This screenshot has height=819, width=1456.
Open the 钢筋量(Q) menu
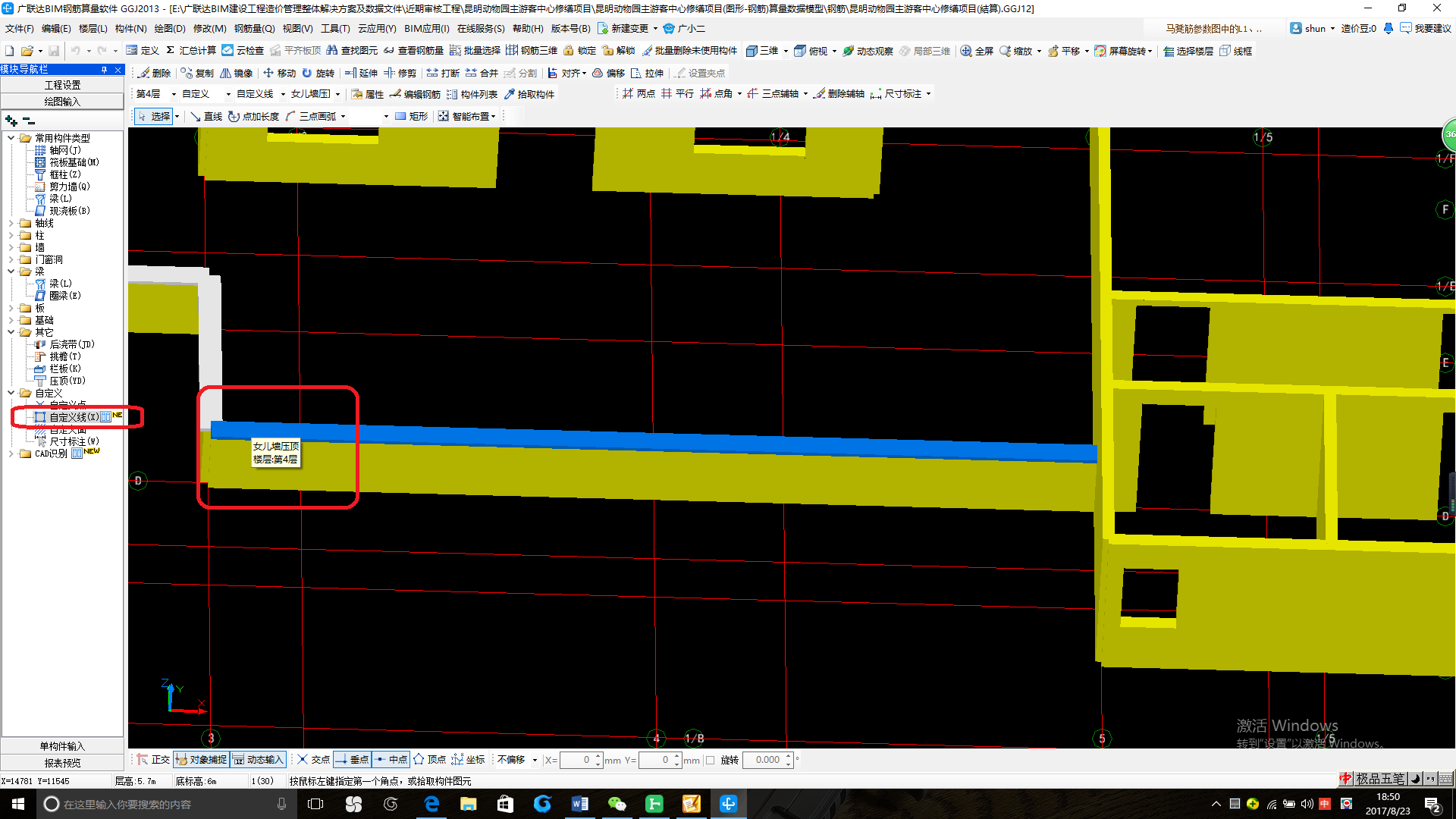click(x=254, y=28)
